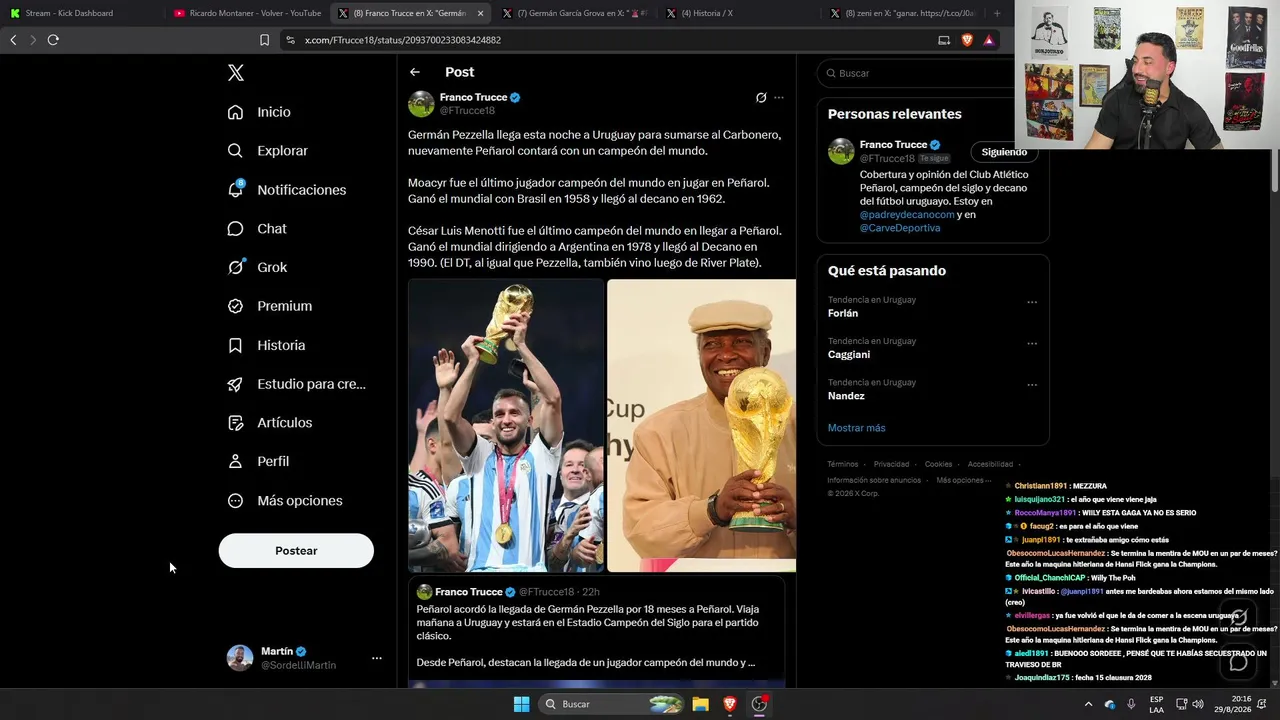Viewport: 1280px width, 720px height.
Task: Close the Franco Trucce en X tab
Action: click(x=480, y=13)
